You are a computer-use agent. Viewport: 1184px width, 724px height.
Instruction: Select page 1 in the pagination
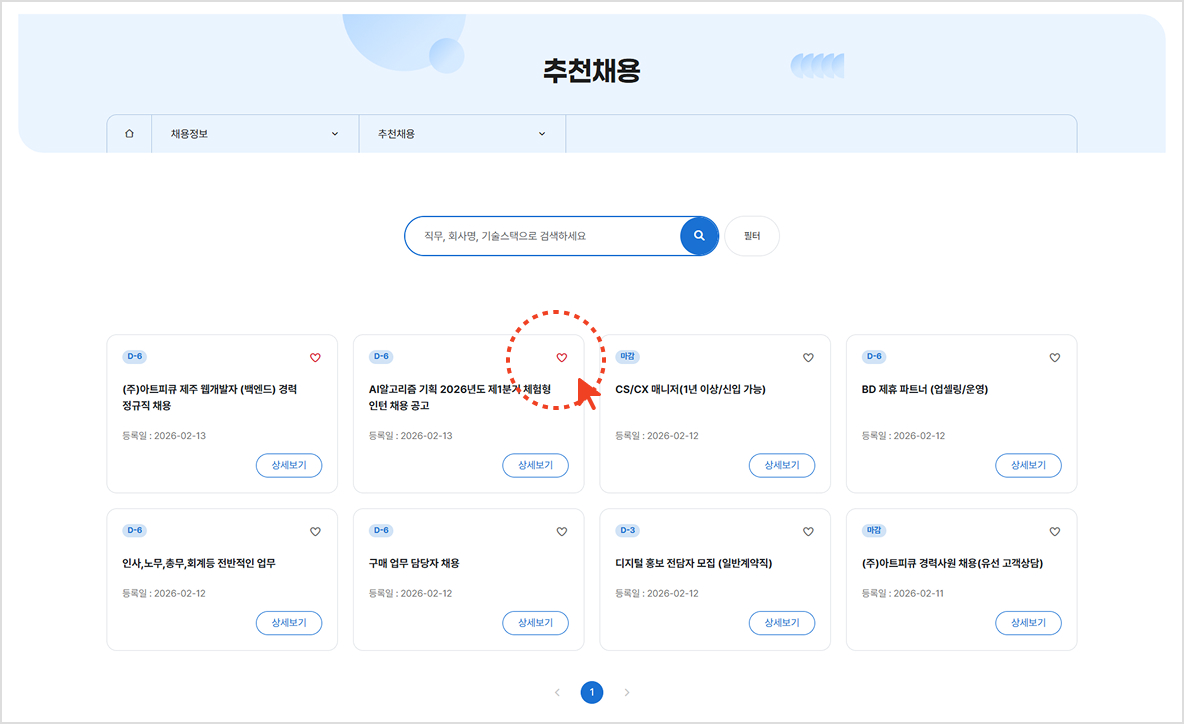tap(591, 692)
